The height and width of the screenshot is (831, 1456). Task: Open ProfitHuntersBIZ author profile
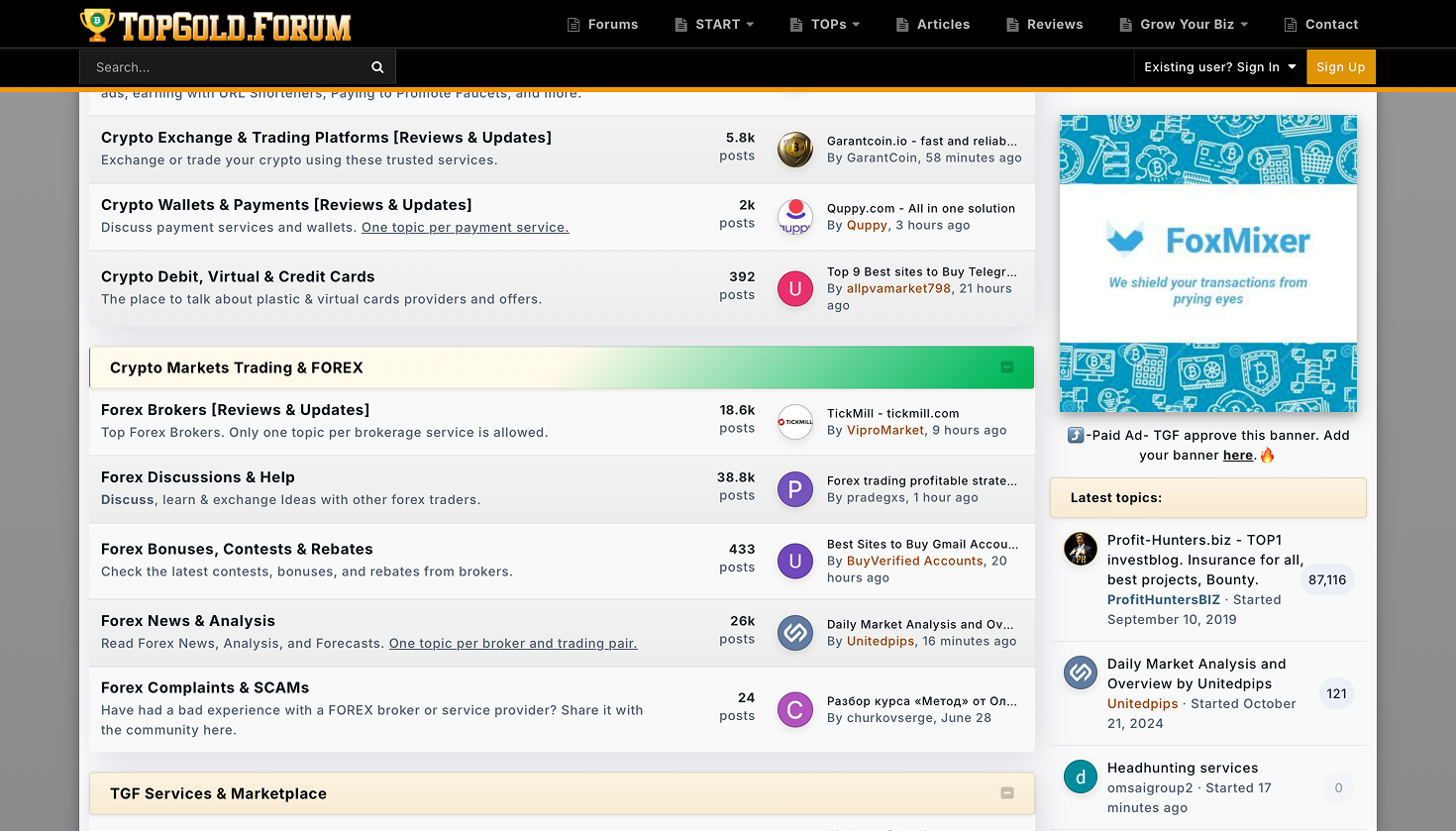coord(1164,600)
